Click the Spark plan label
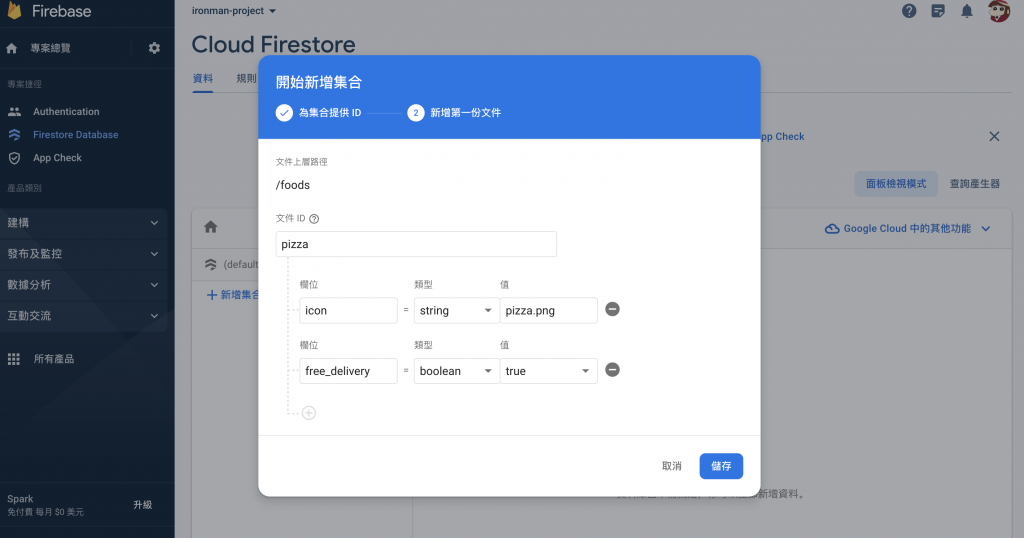Screen dimensions: 1024x538 coord(20,499)
